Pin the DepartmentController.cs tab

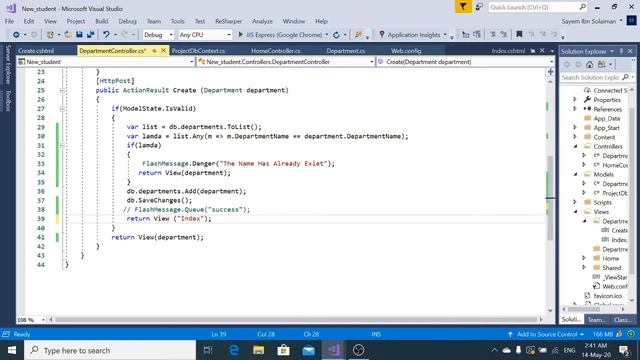coord(154,51)
